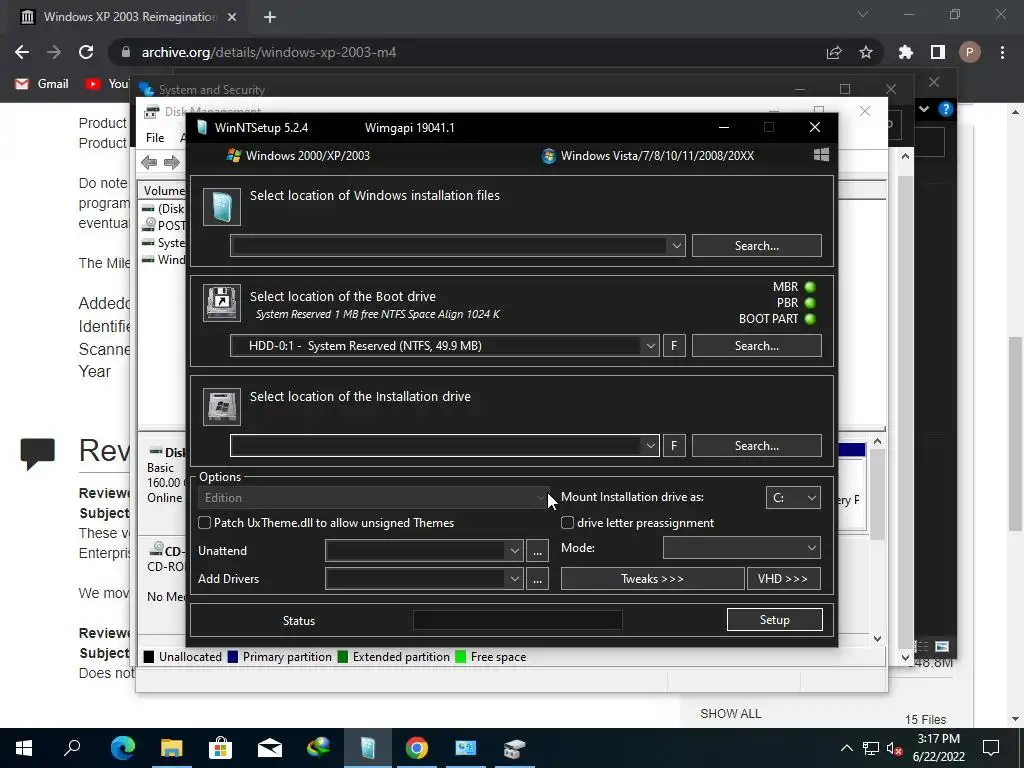This screenshot has width=1024, height=768.
Task: Open VHD >>> options
Action: tap(783, 579)
